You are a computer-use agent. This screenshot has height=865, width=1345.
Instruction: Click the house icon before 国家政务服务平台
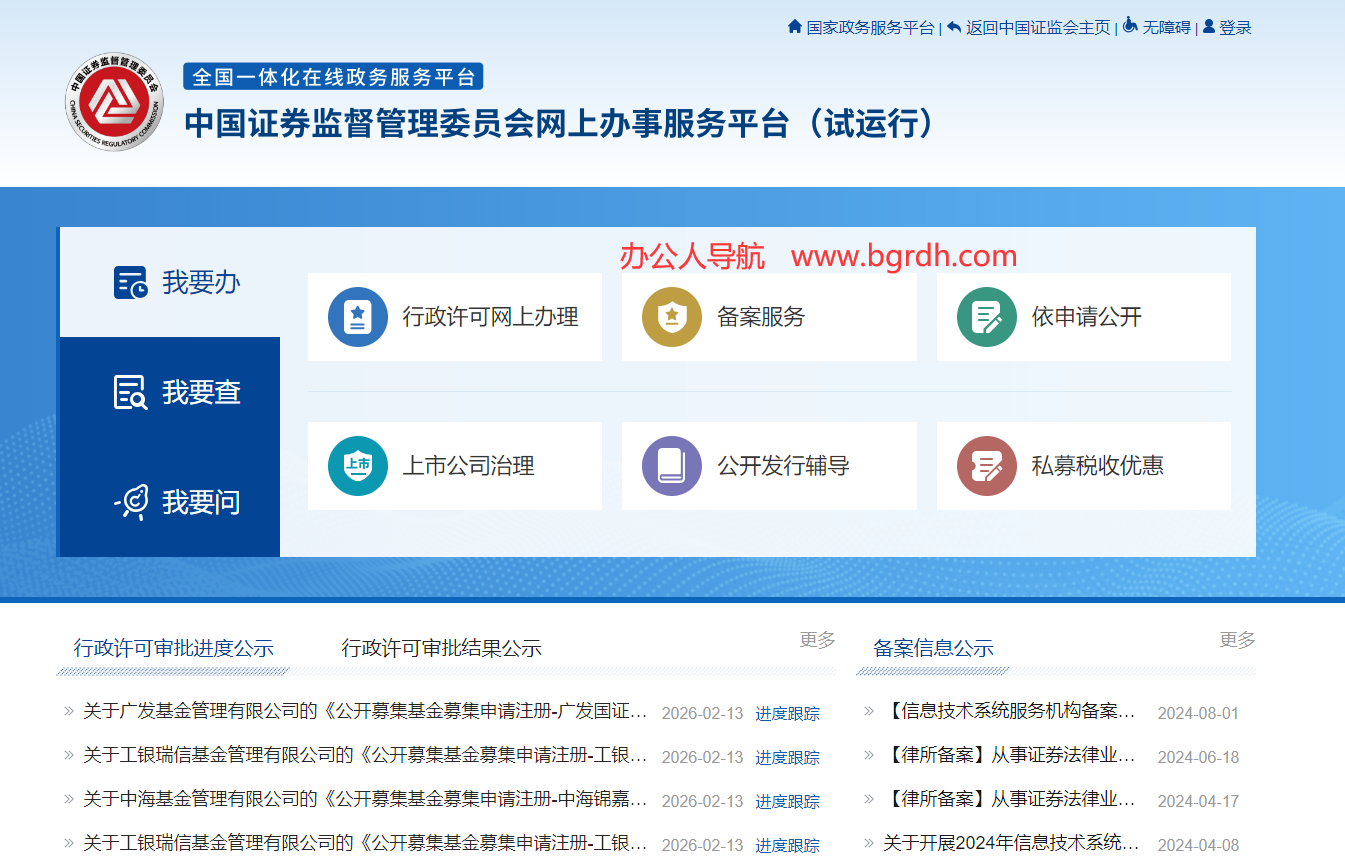click(795, 27)
